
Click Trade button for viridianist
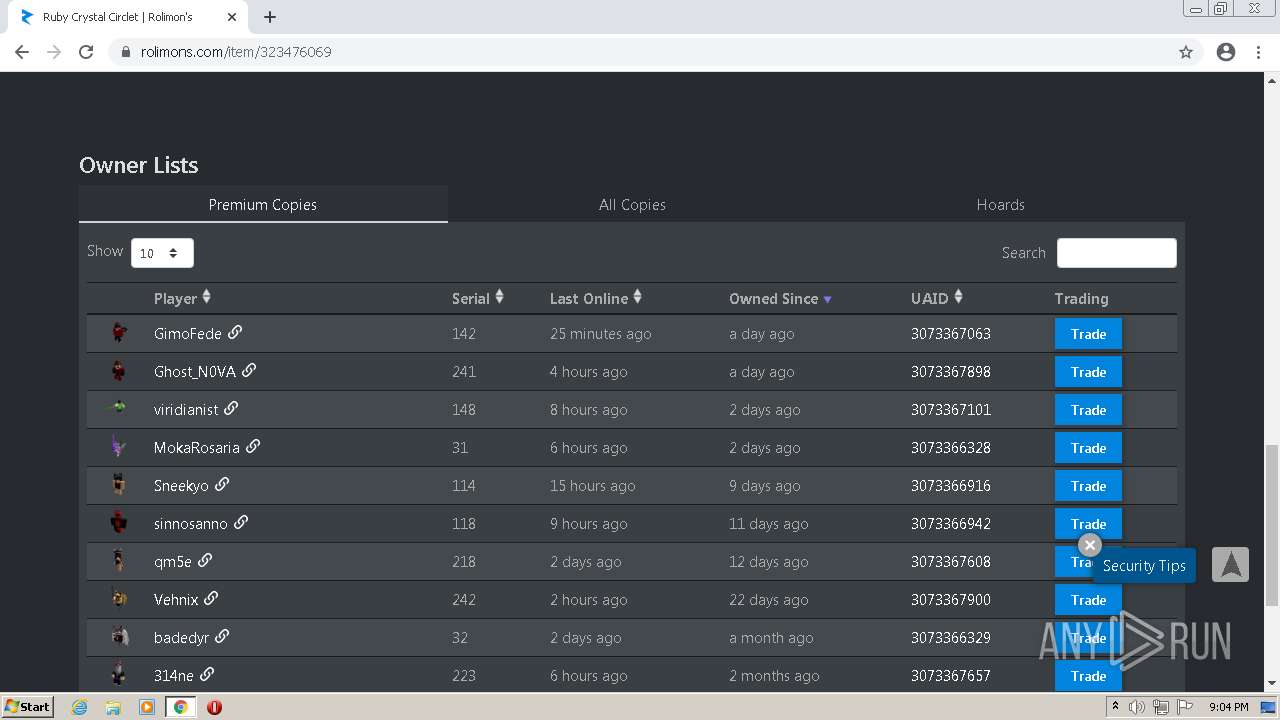1088,410
